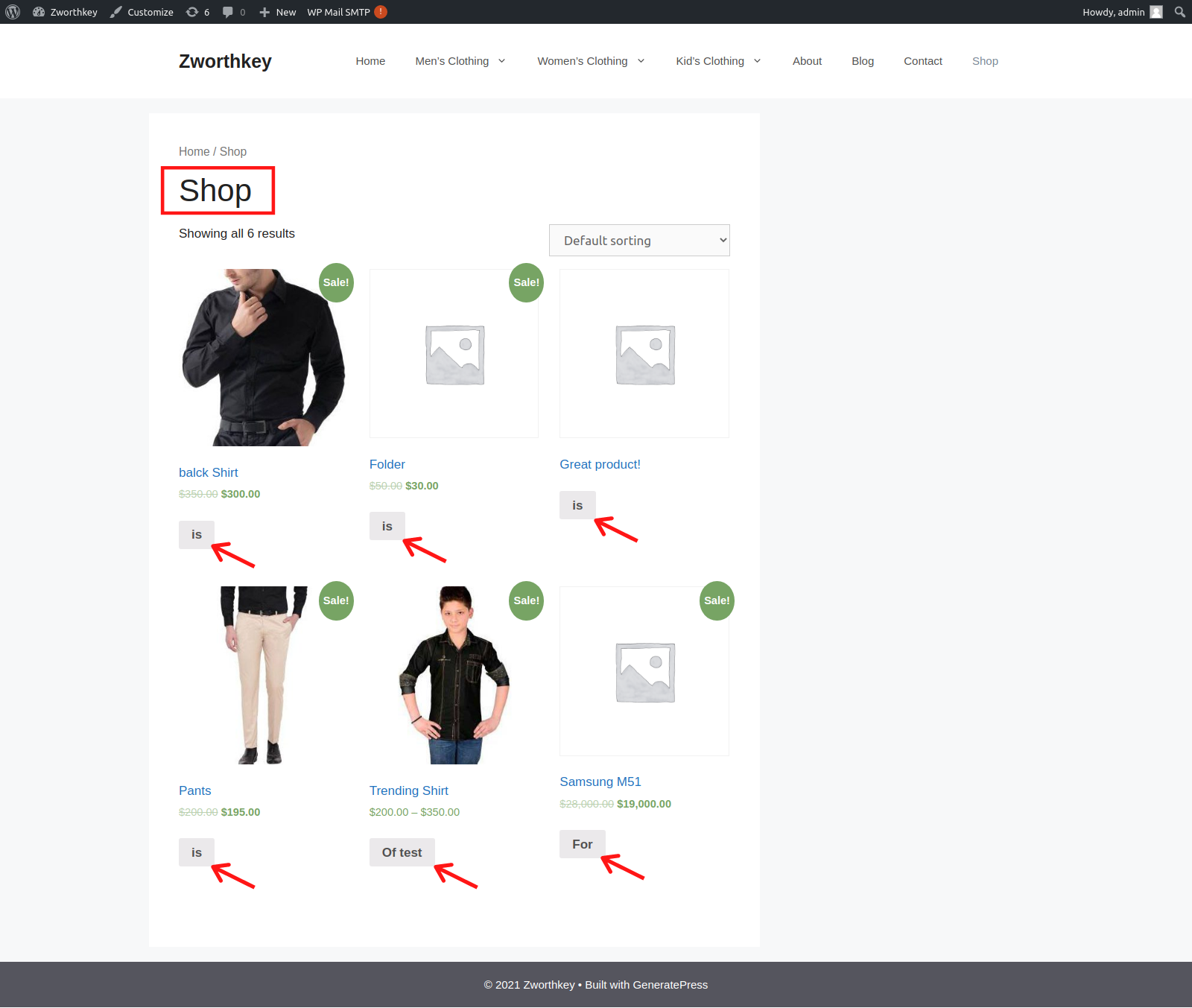The height and width of the screenshot is (1008, 1192).
Task: Expand the Women's Clothing dropdown arrow
Action: (641, 61)
